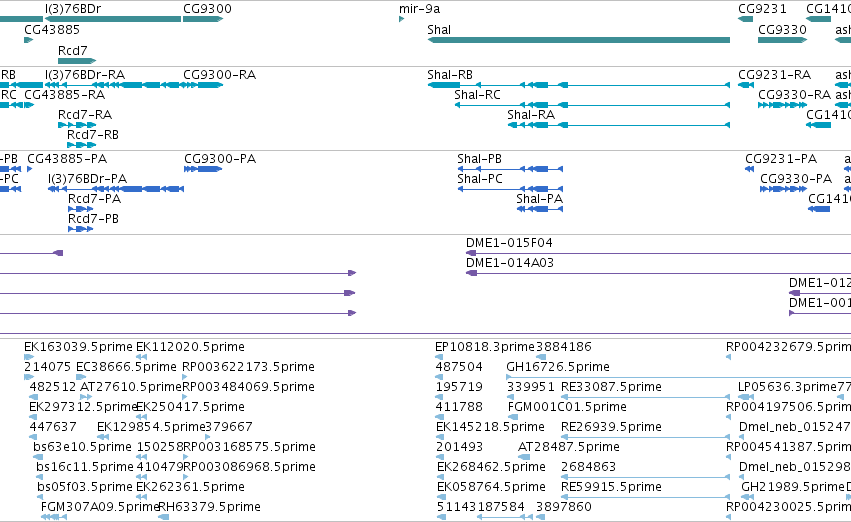This screenshot has width=851, height=522.
Task: Select the CG9300 gene arrow
Action: pyautogui.click(x=203, y=19)
